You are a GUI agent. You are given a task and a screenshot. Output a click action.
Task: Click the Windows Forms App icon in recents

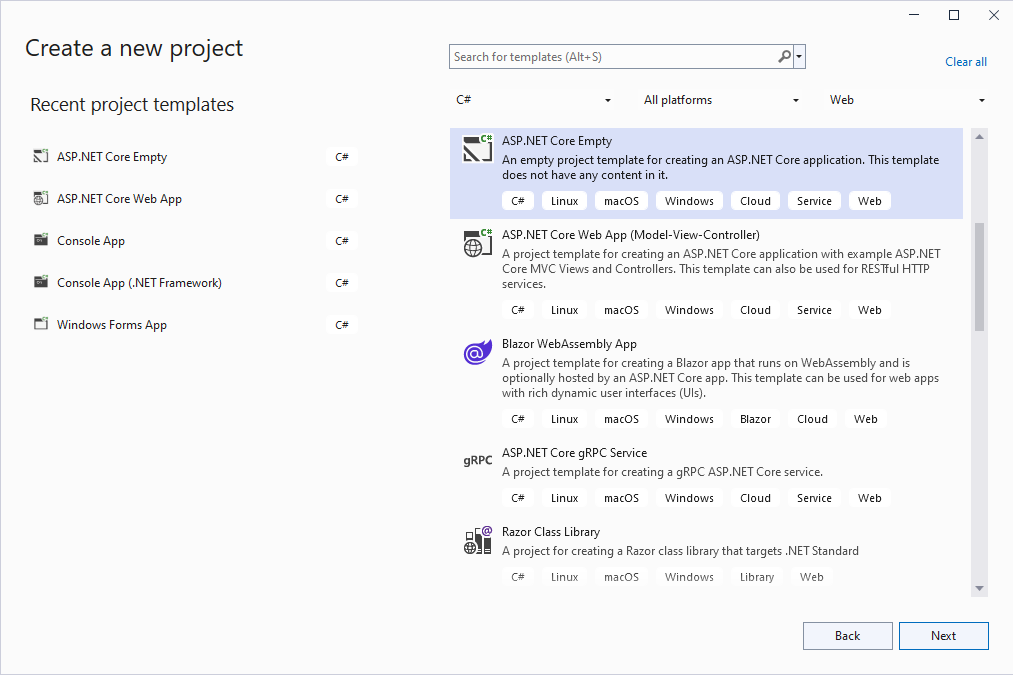click(x=41, y=325)
